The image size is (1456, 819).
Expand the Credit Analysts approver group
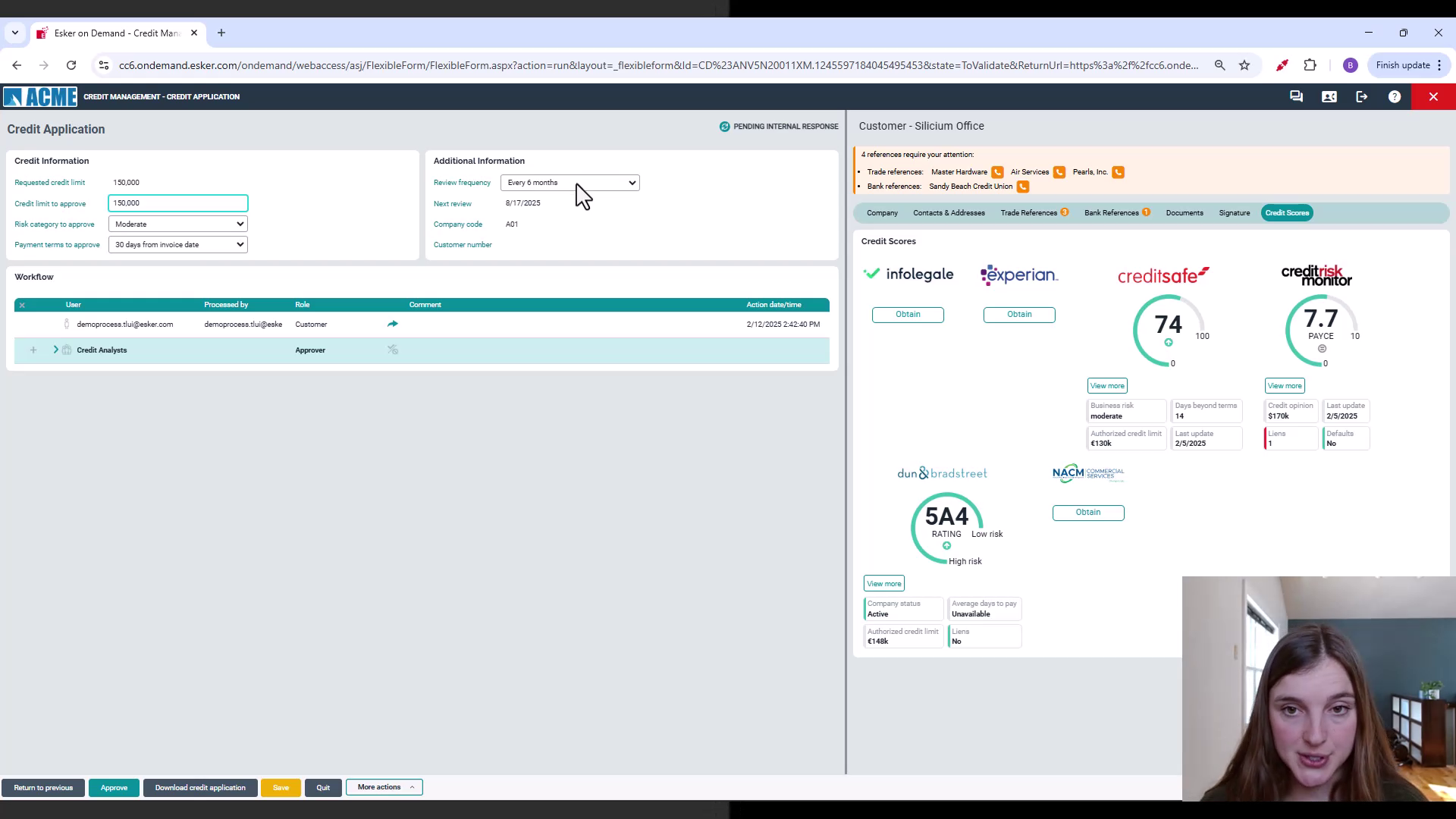pos(55,350)
